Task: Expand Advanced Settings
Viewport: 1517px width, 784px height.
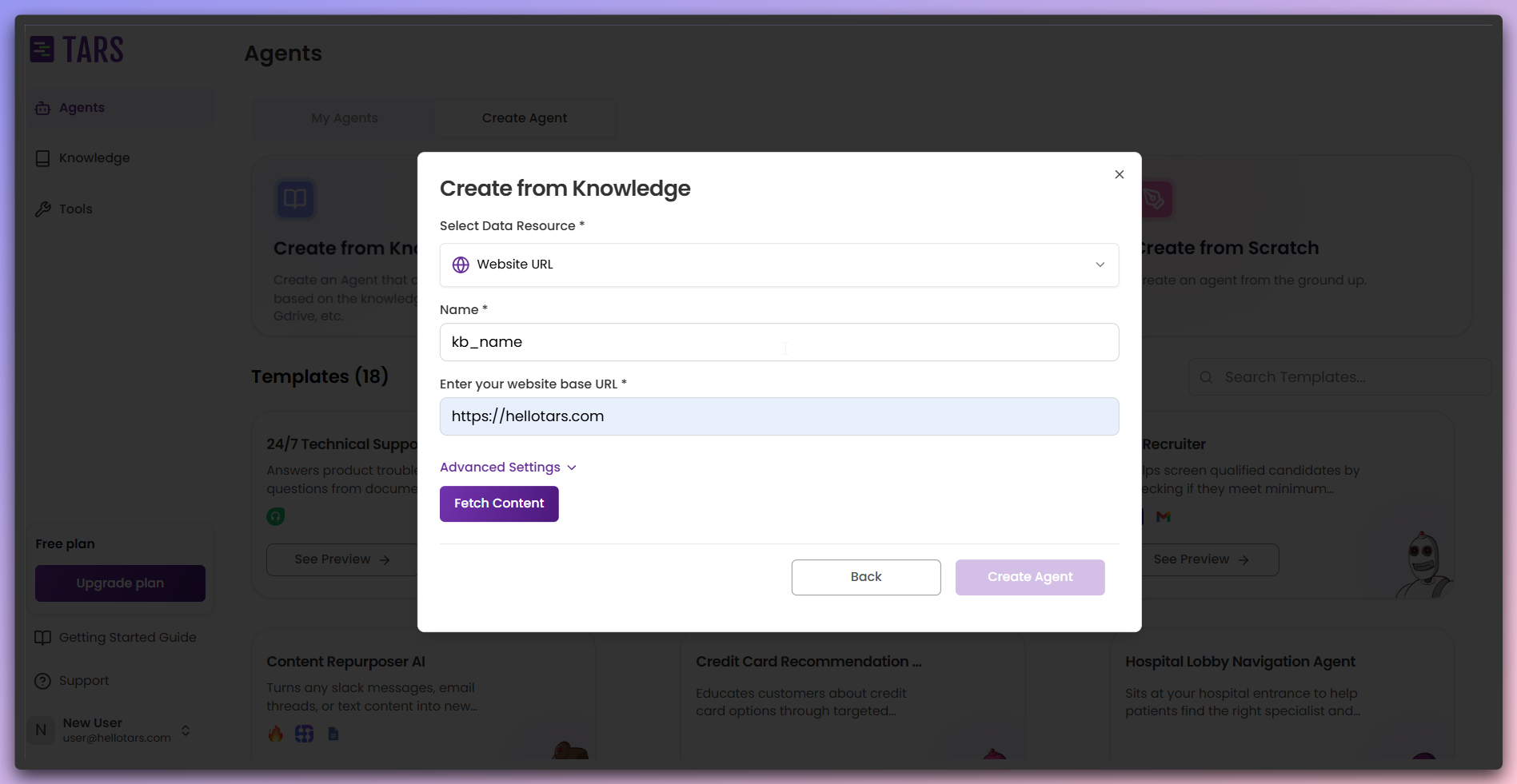Action: click(x=508, y=467)
